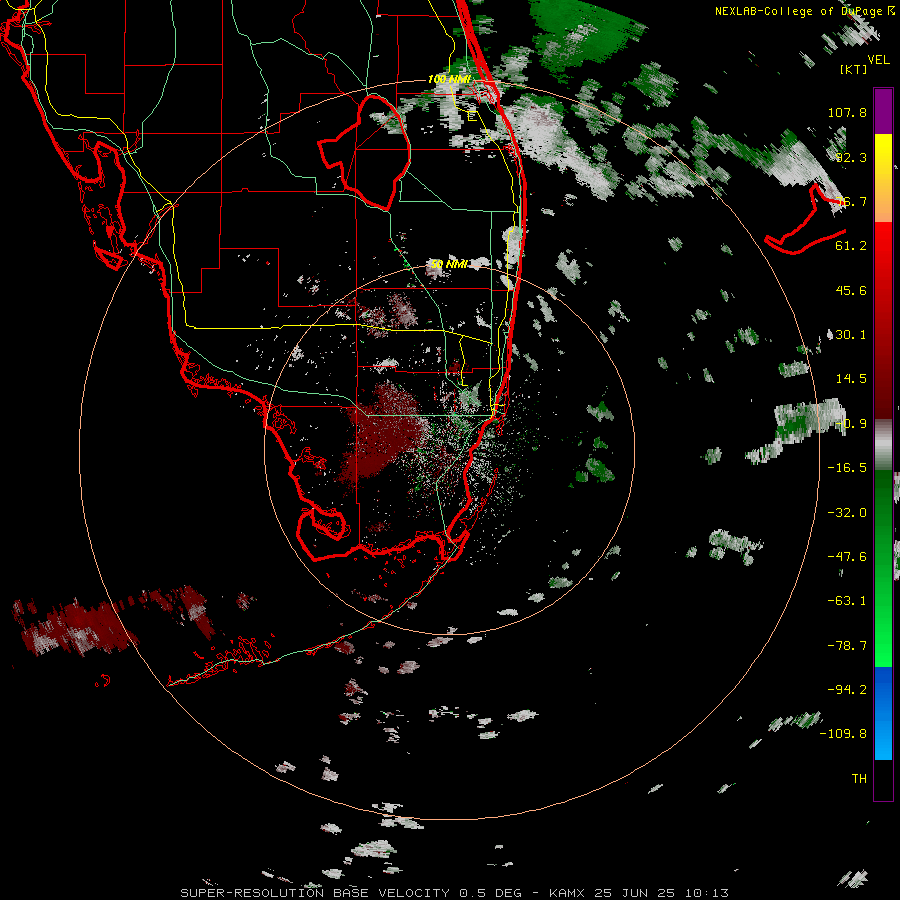
Task: Select the 30.1 legend value
Action: click(851, 335)
